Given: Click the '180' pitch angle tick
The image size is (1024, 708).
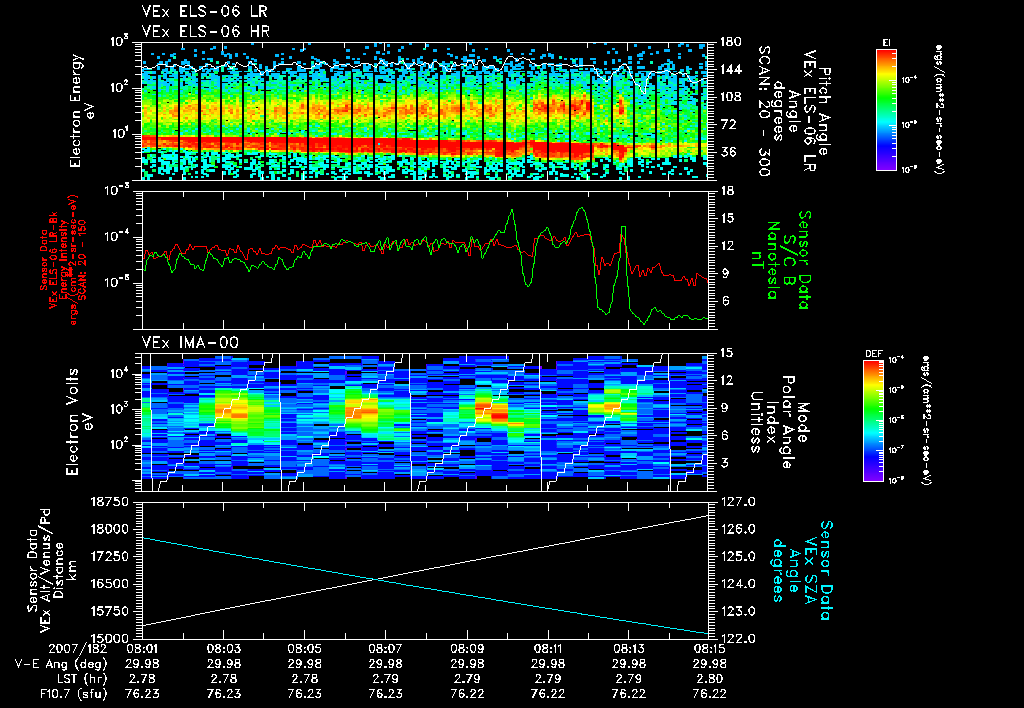Looking at the screenshot, I should pyautogui.click(x=730, y=42).
